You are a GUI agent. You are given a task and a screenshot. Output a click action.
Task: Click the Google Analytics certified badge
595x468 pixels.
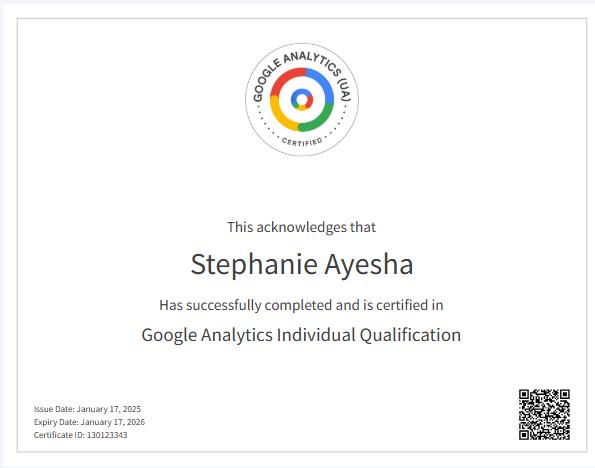click(x=302, y=99)
